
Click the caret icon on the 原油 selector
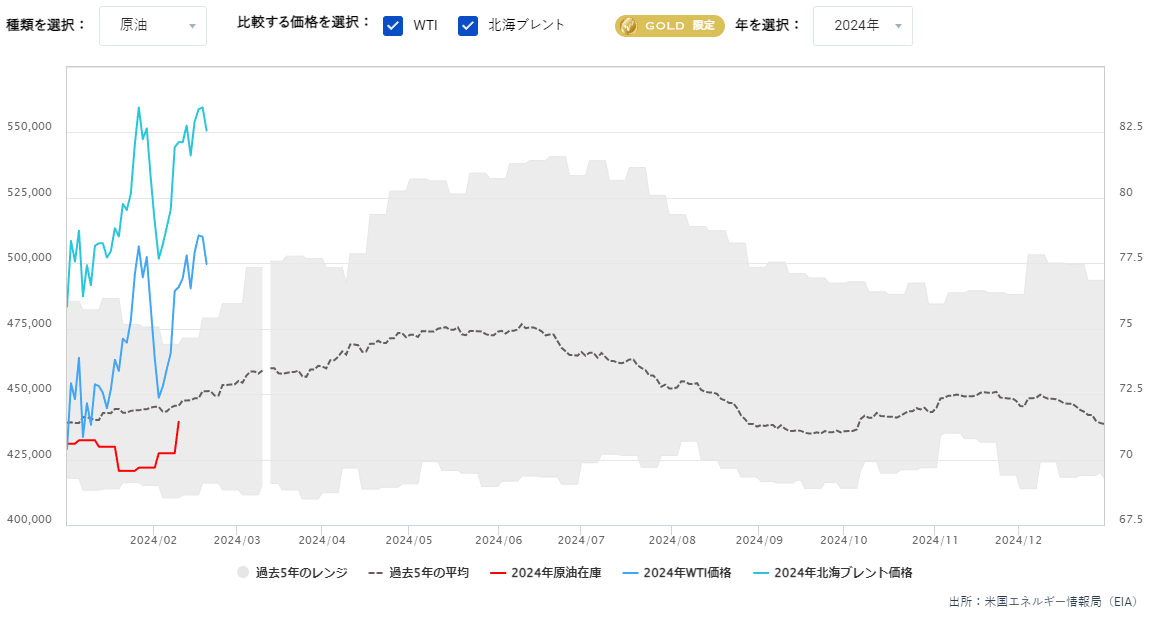[x=194, y=26]
